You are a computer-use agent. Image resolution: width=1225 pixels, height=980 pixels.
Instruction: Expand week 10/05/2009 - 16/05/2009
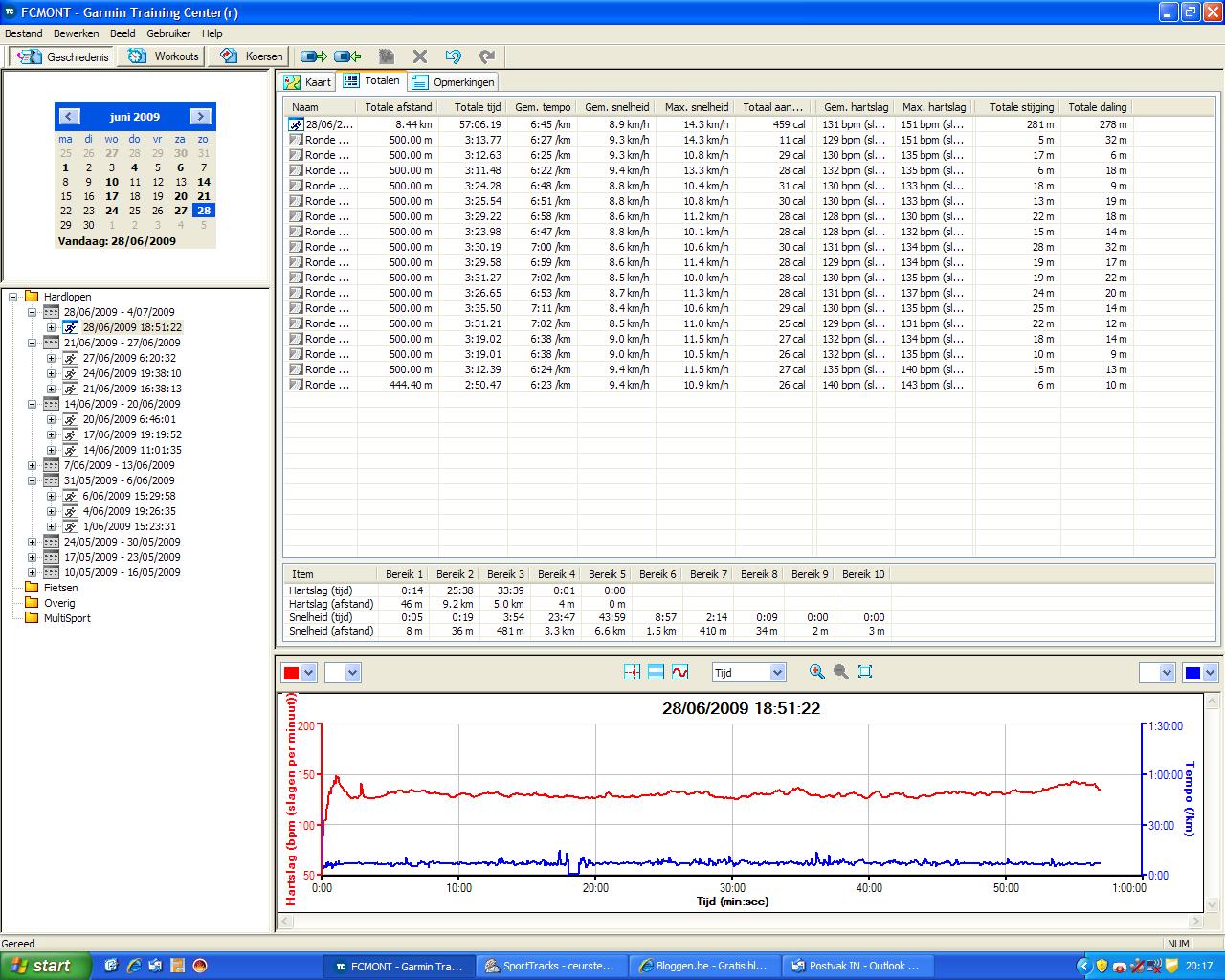(x=33, y=572)
